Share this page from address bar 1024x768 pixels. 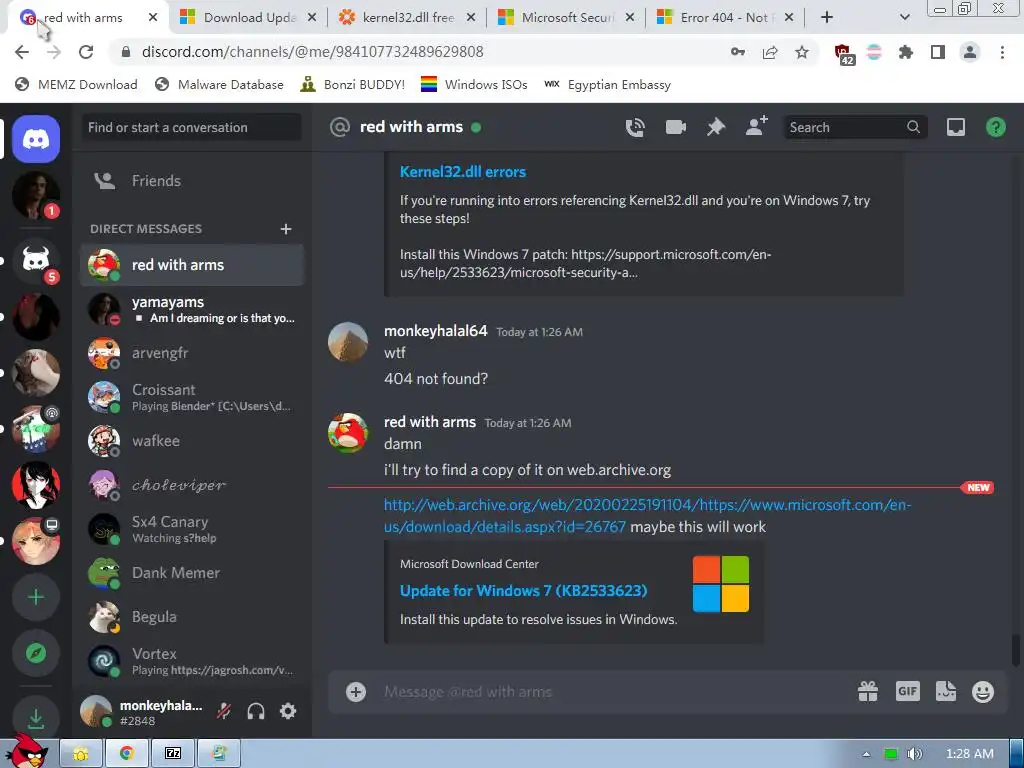pyautogui.click(x=770, y=52)
